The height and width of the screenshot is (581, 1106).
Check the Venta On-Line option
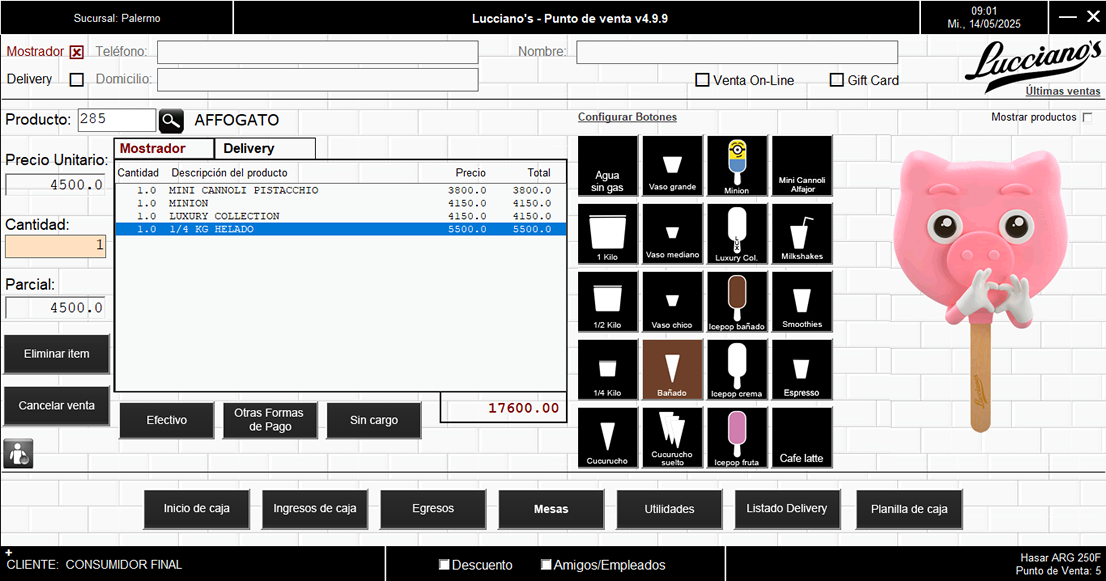(x=703, y=80)
